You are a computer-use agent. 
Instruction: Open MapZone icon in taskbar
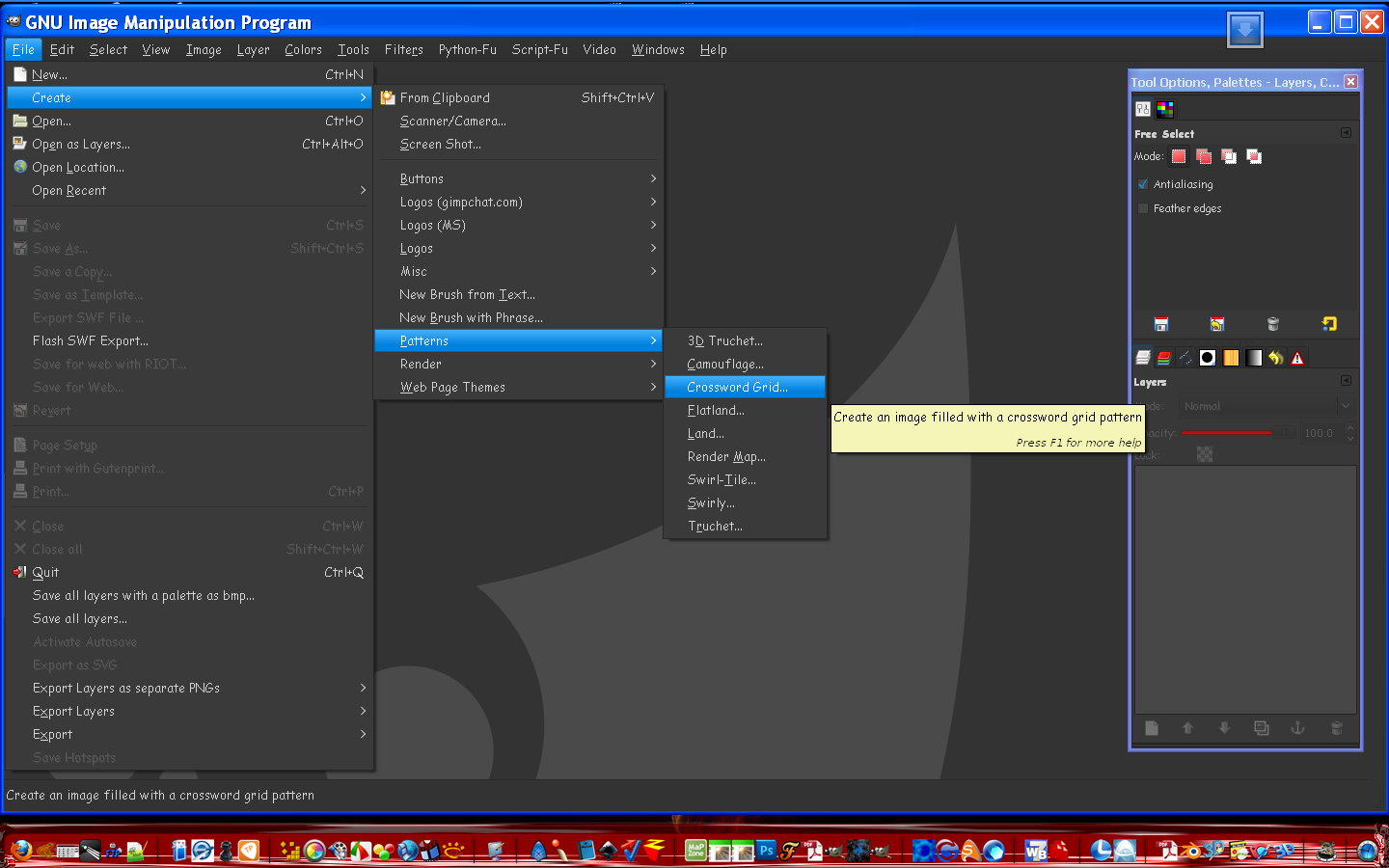[695, 850]
